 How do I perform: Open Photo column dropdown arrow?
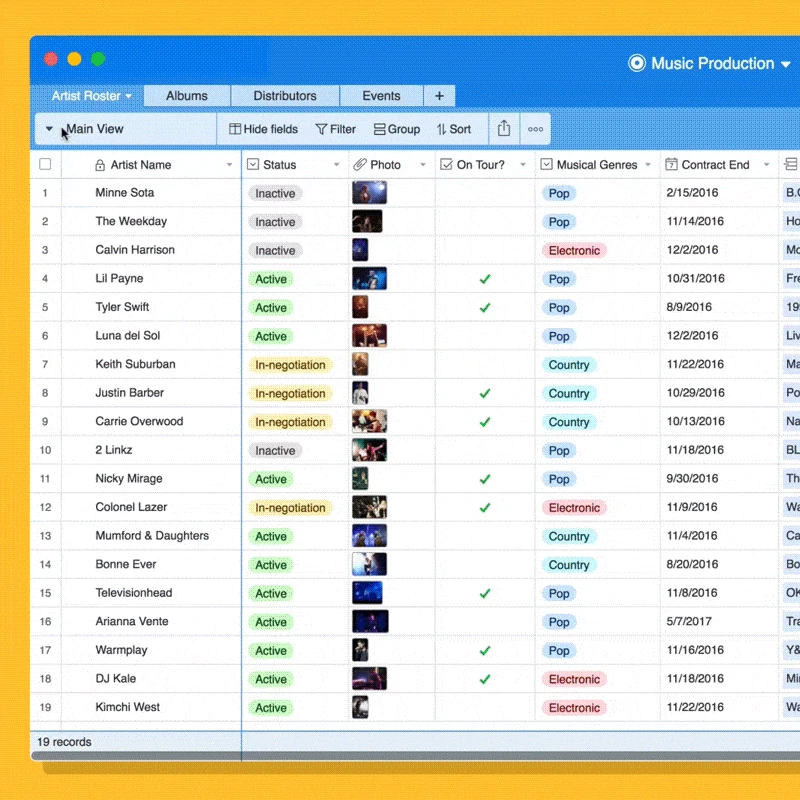click(422, 165)
